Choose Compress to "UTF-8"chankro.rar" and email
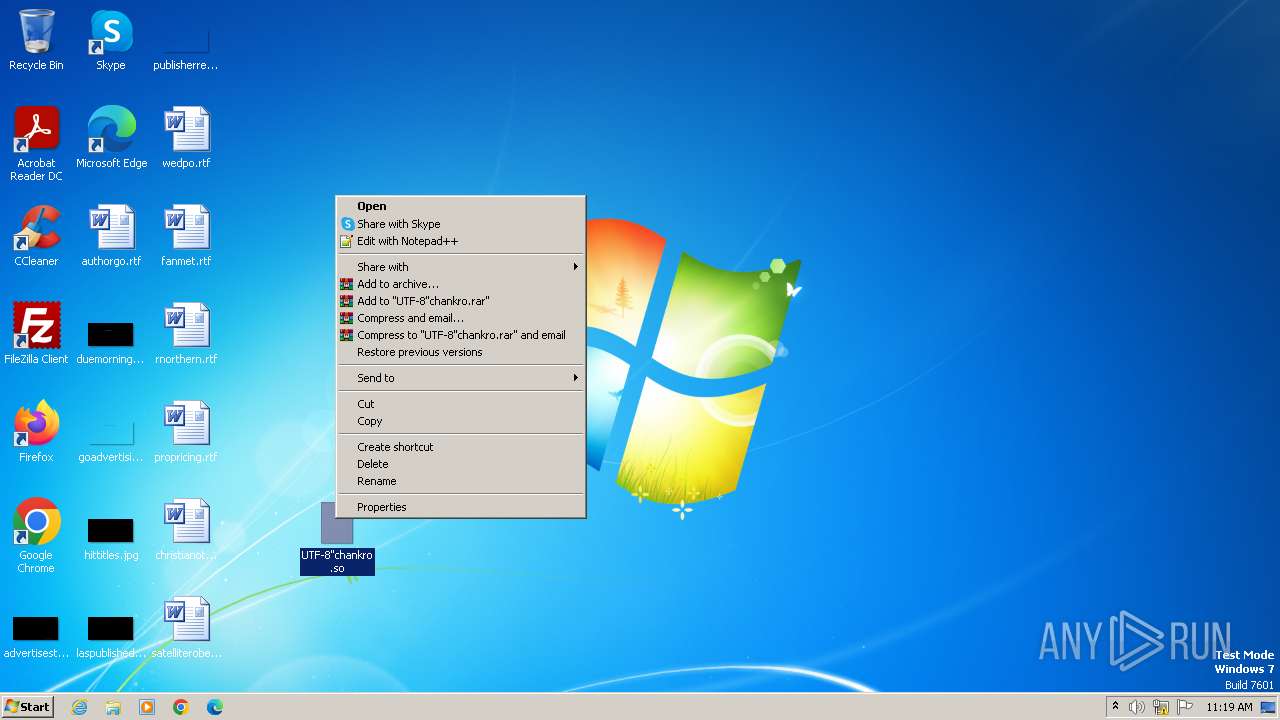 point(460,335)
